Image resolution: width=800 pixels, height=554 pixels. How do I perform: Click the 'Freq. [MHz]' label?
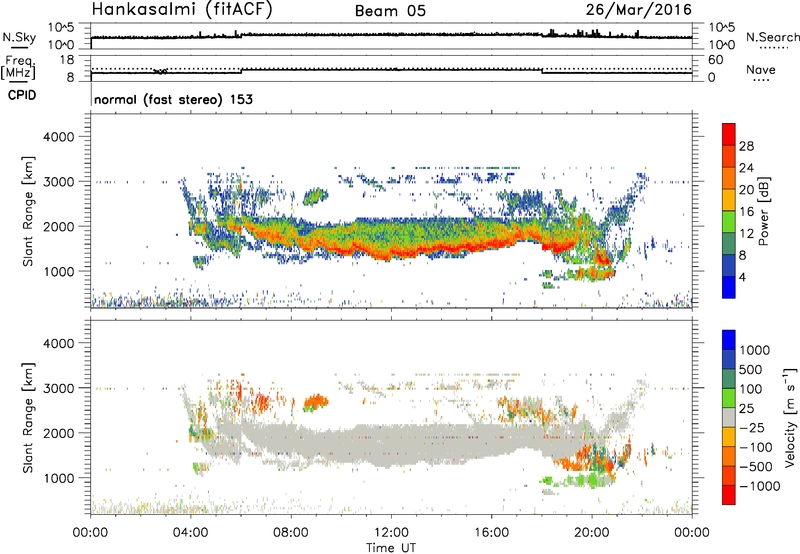[18, 68]
